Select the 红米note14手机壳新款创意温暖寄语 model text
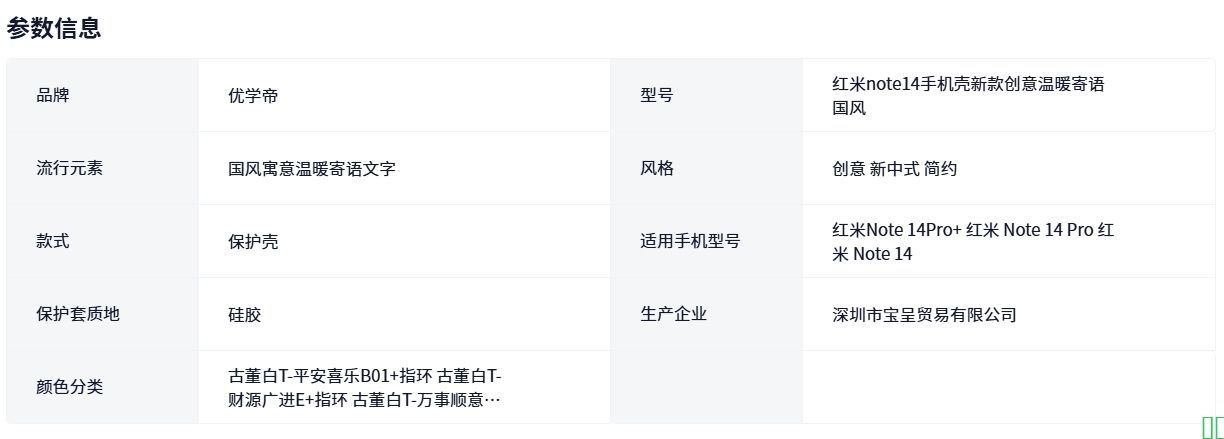This screenshot has width=1224, height=439. (967, 84)
